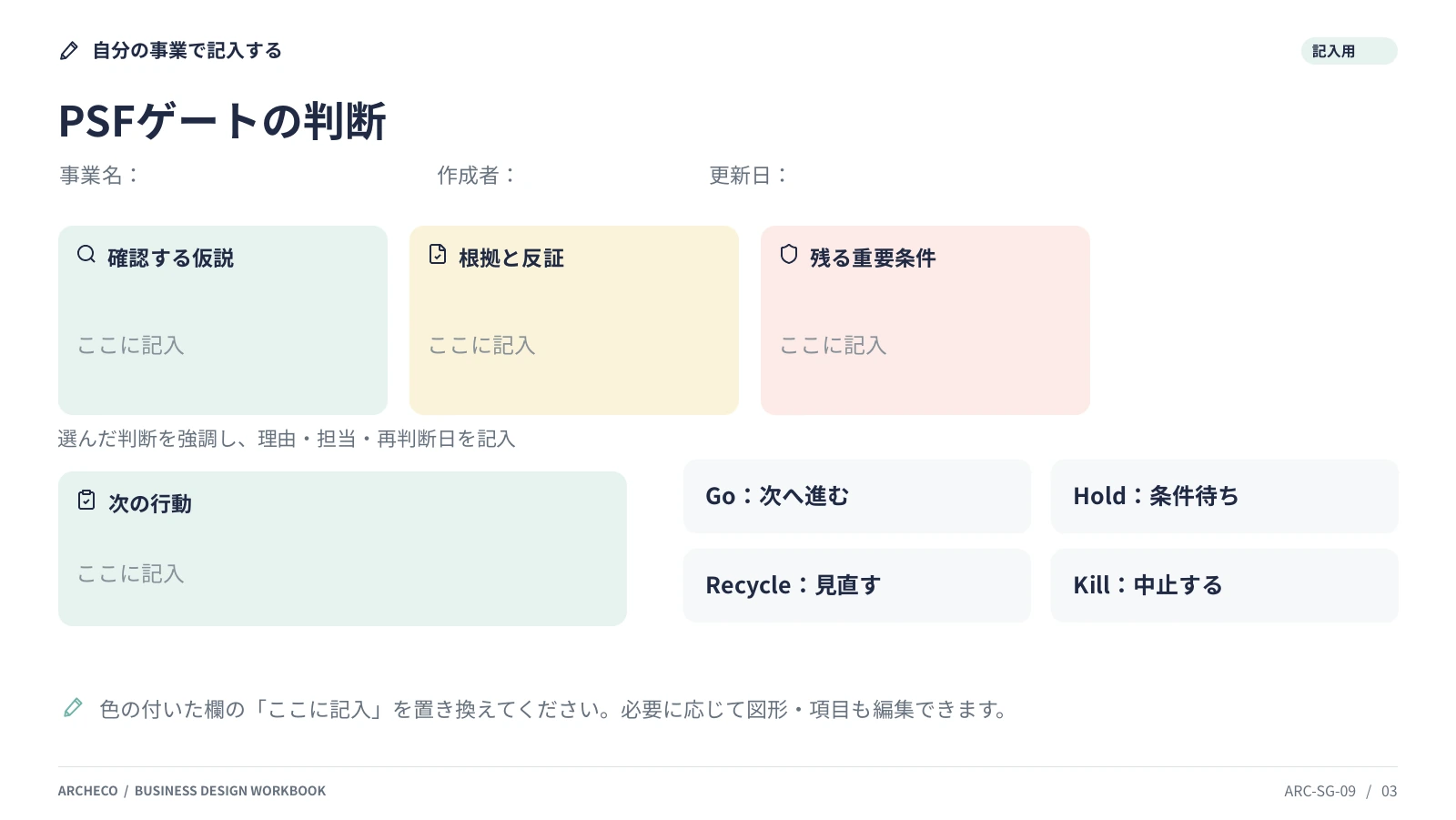The height and width of the screenshot is (820, 1456).
Task: Select the Go：次へ進む option
Action: click(x=857, y=496)
